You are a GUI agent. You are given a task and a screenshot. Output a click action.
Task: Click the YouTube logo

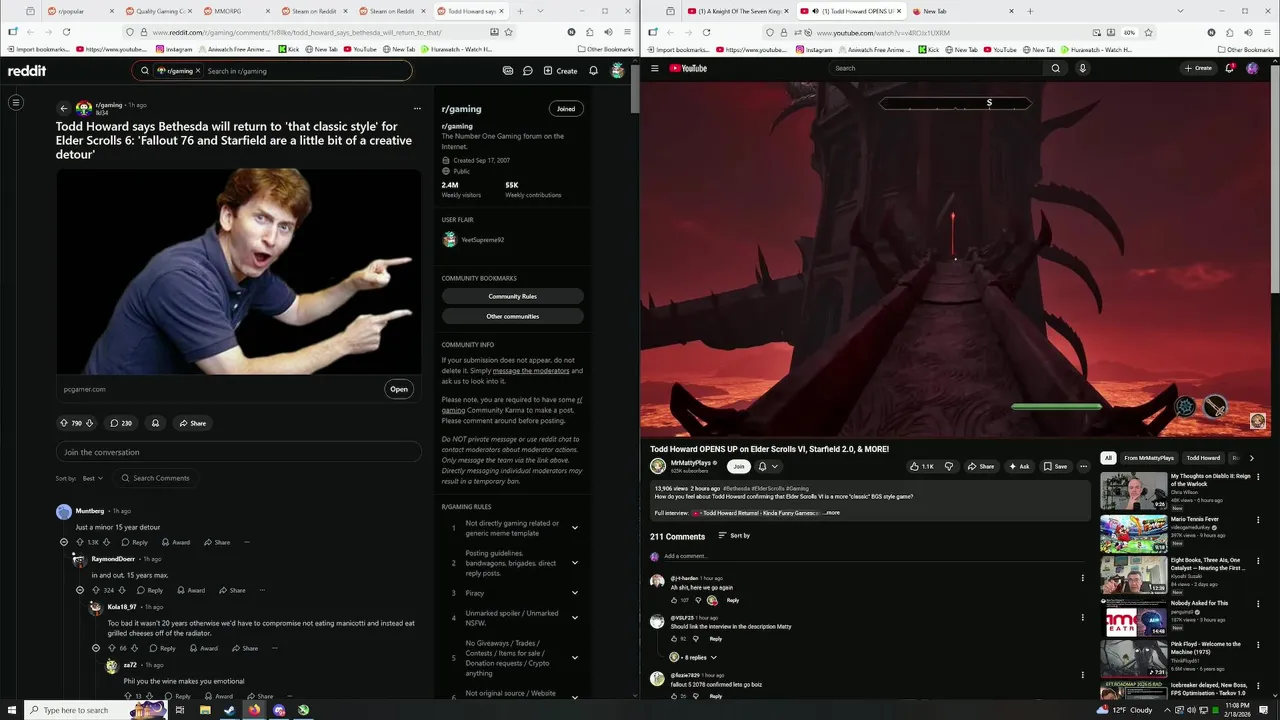pos(688,68)
